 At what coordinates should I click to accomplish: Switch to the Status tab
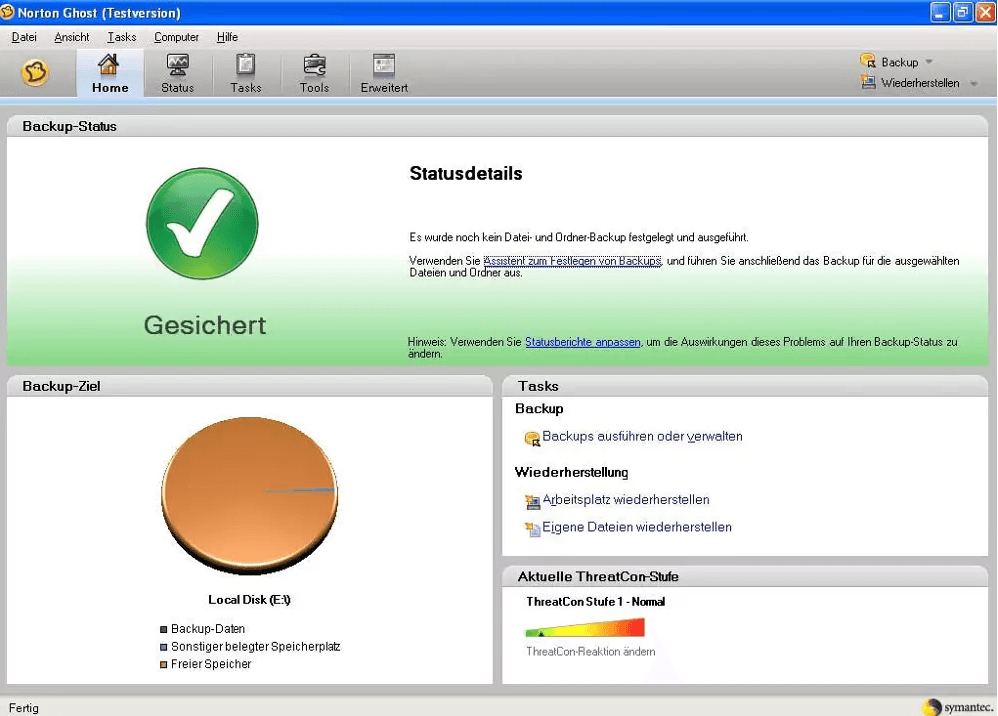[178, 74]
